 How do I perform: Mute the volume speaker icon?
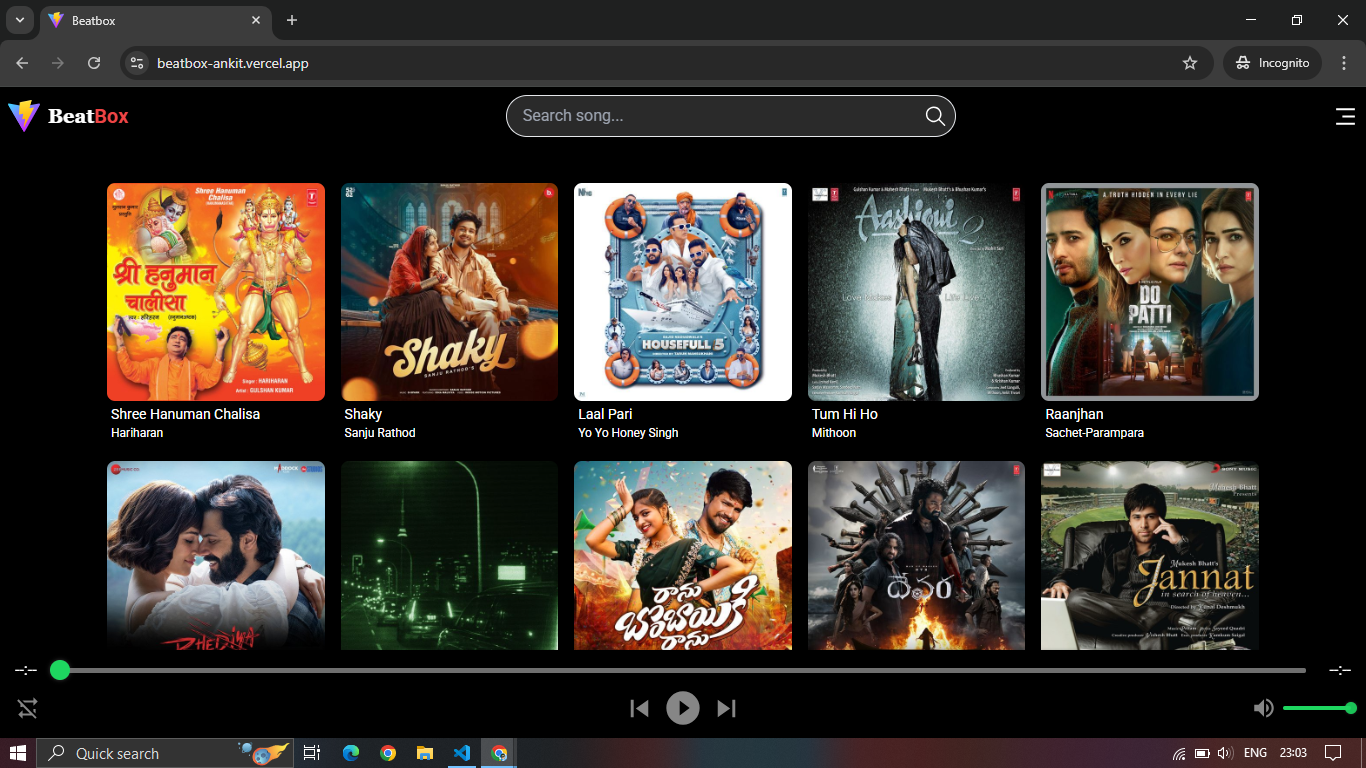point(1264,708)
